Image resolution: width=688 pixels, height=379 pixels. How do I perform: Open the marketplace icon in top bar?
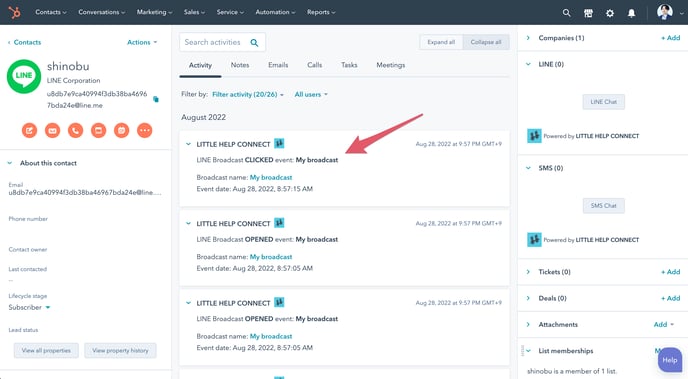tap(588, 13)
